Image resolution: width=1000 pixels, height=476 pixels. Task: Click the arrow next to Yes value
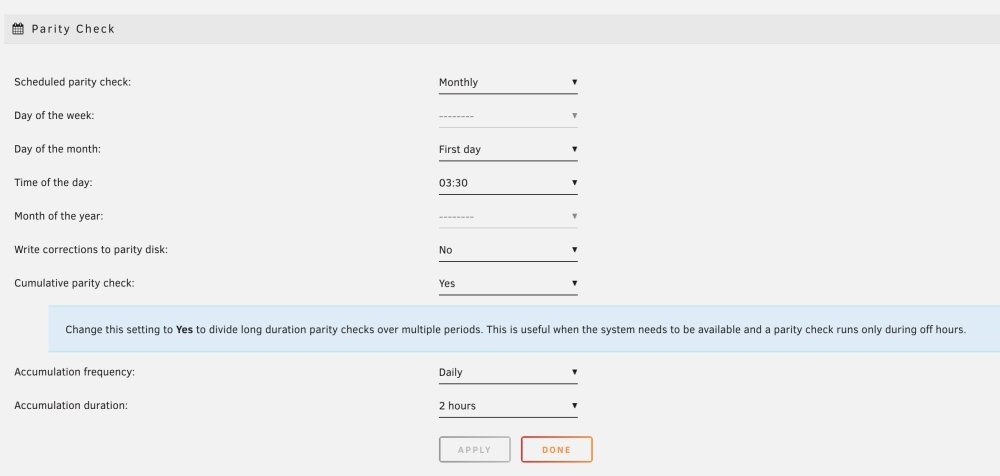click(574, 283)
